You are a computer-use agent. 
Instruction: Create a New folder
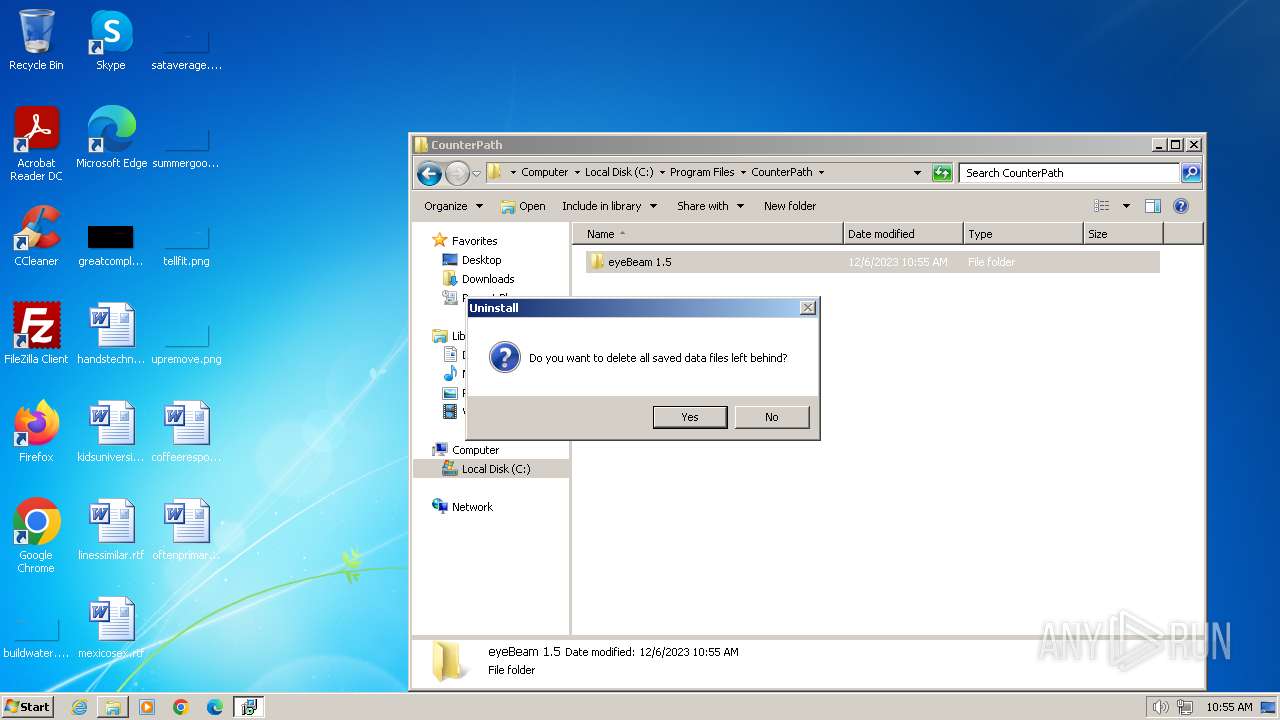(x=790, y=206)
